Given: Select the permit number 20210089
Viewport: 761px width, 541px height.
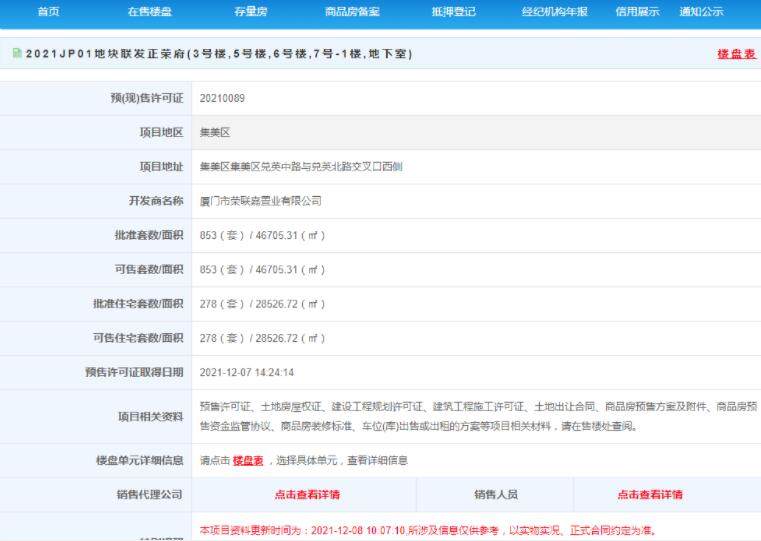Looking at the screenshot, I should [x=222, y=98].
